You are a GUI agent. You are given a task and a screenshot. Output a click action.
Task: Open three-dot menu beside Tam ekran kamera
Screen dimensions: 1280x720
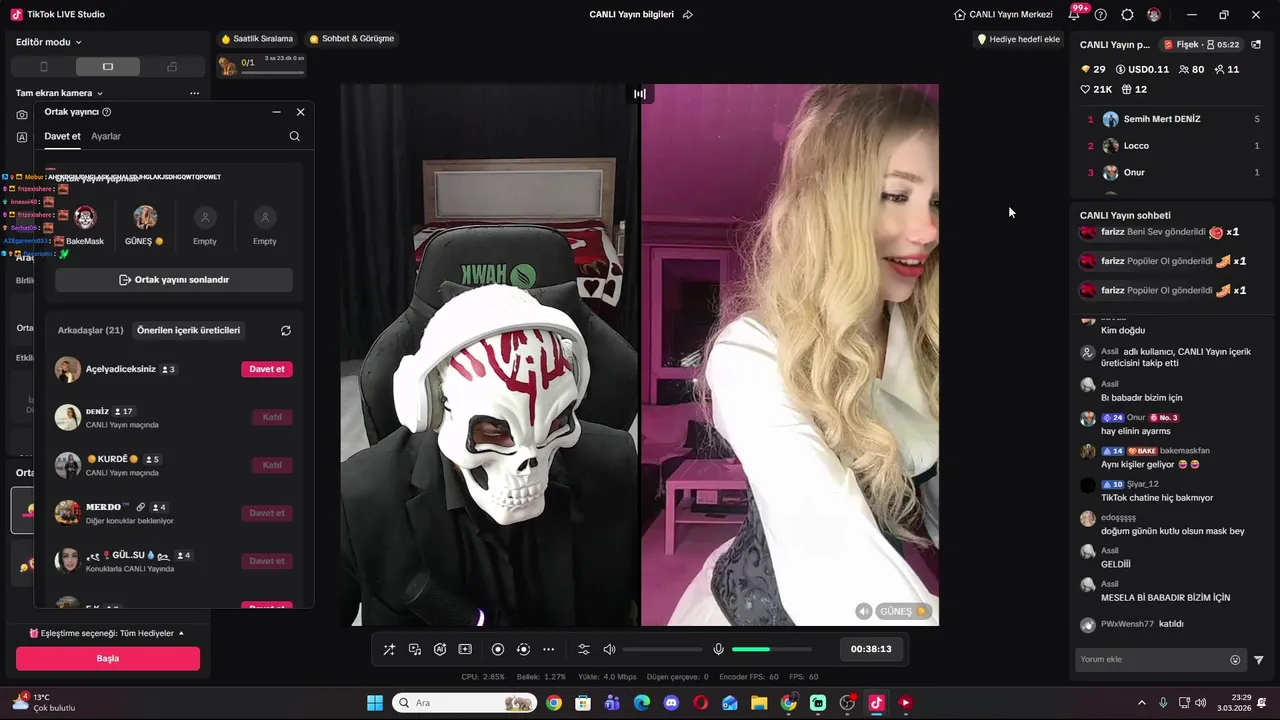coord(194,93)
